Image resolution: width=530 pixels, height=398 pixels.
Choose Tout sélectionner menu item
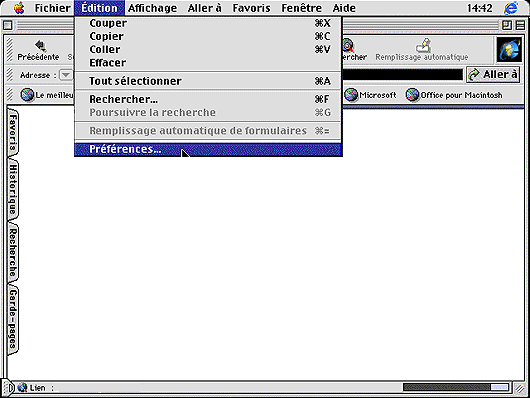pos(208,81)
